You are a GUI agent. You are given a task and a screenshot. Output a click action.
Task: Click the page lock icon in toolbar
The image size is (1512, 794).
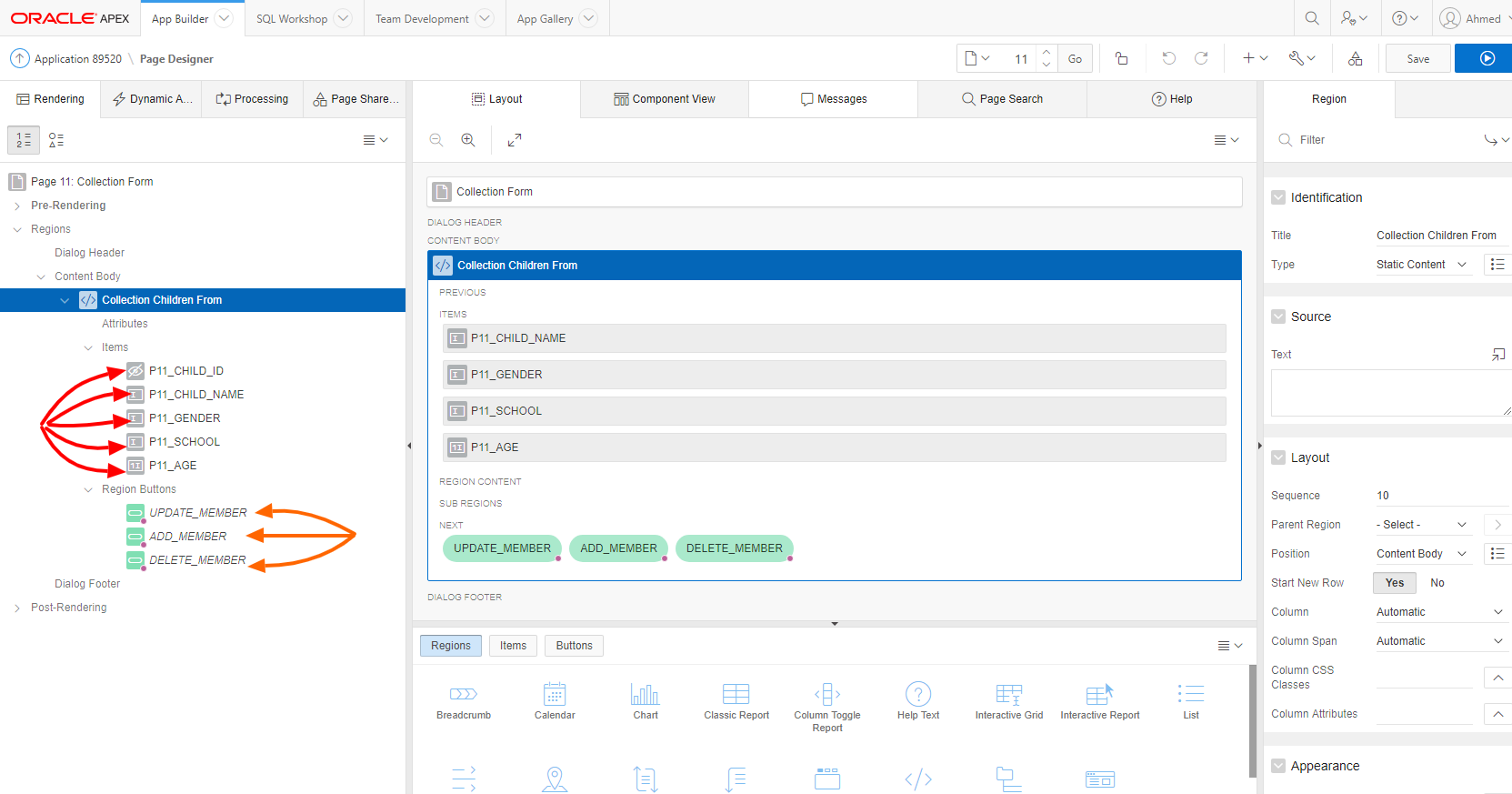(1121, 58)
